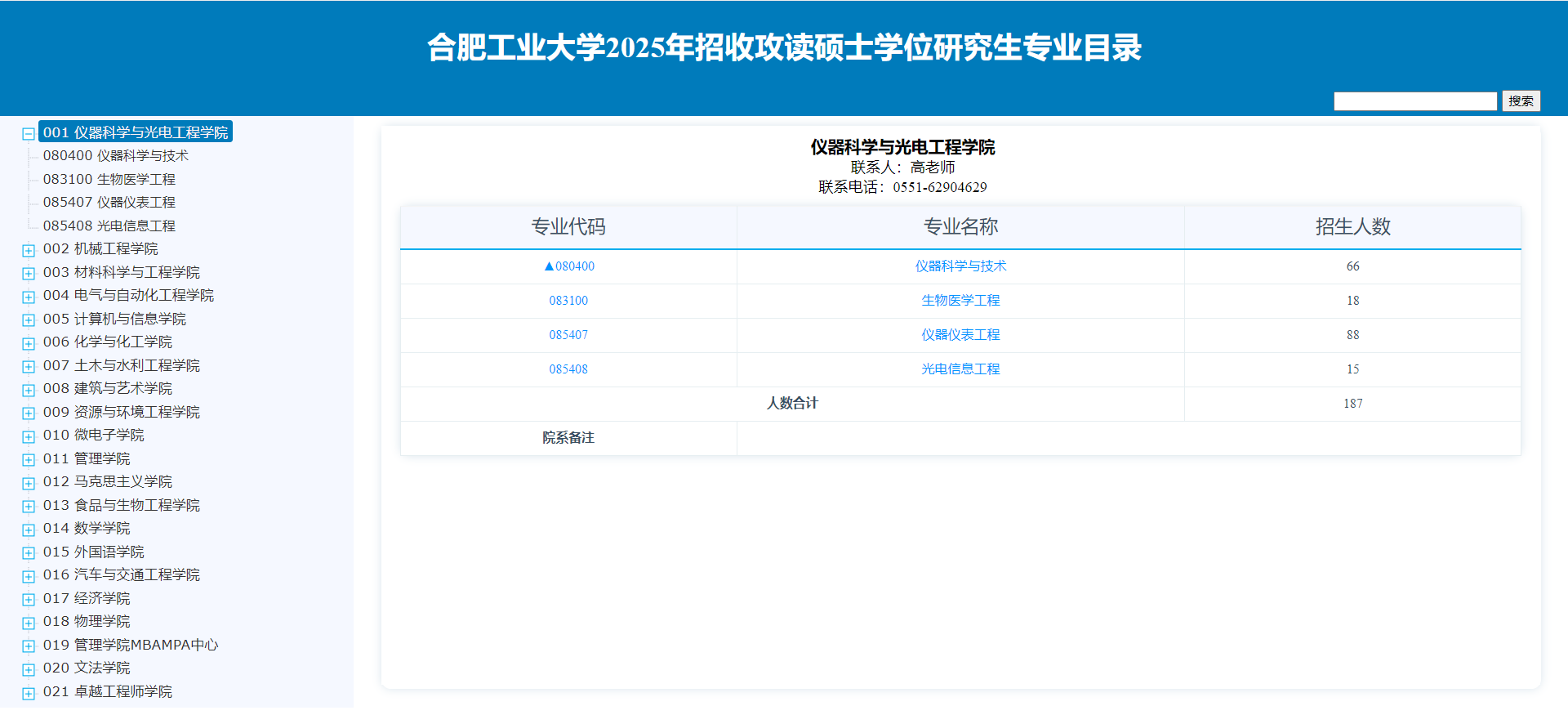
Task: Select 019 管理学院MBAMPA中心 in the tree
Action: (x=131, y=645)
